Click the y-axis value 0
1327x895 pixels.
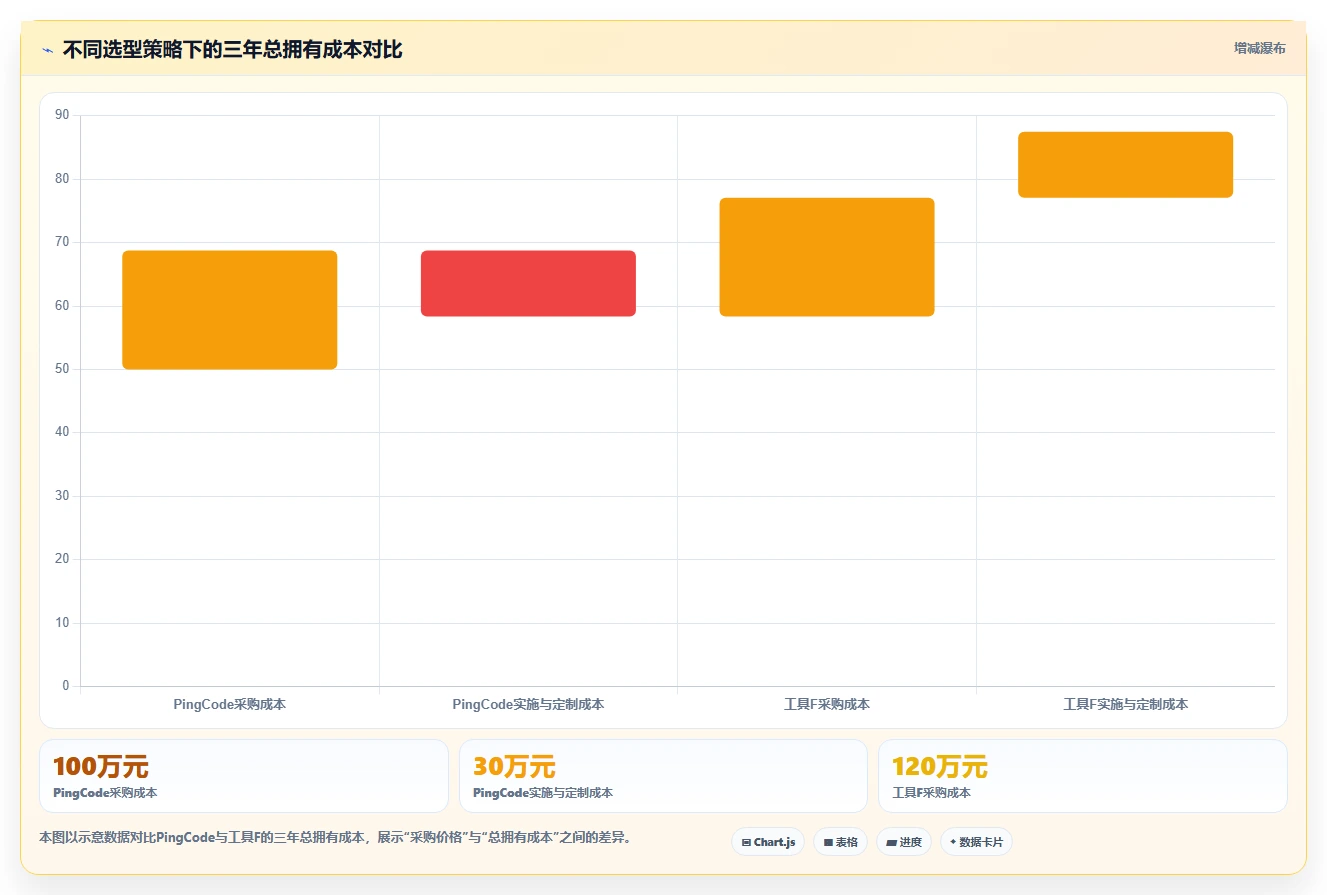pyautogui.click(x=66, y=686)
